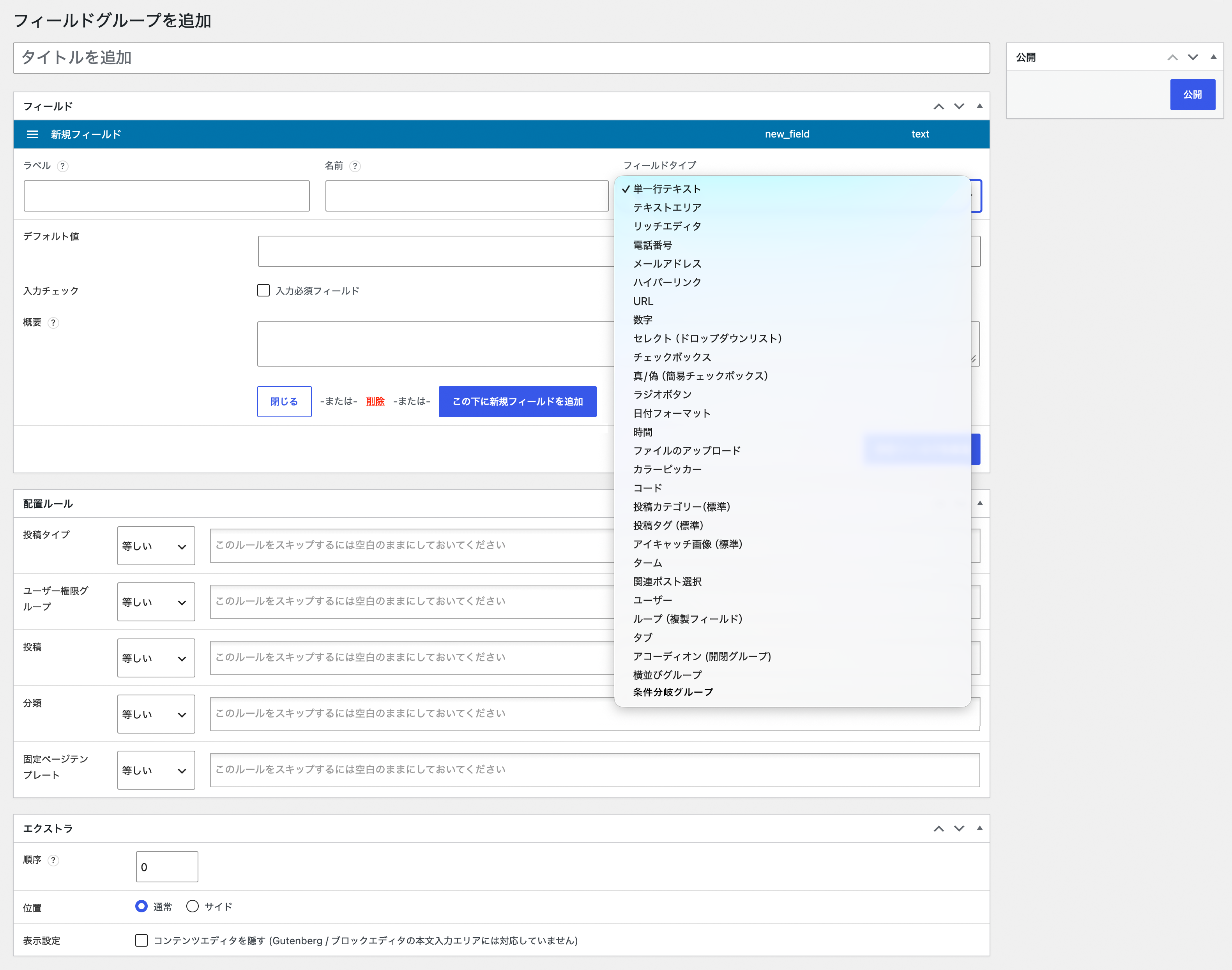This screenshot has width=1232, height=970.
Task: Open the 概要 help question mark icon
Action: (53, 323)
